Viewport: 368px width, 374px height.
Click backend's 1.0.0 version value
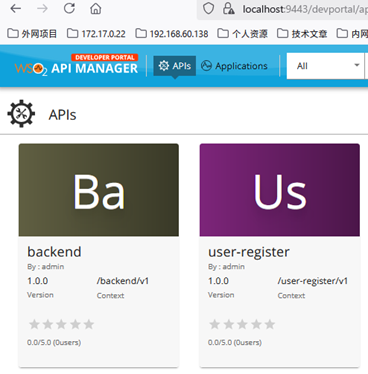point(38,281)
